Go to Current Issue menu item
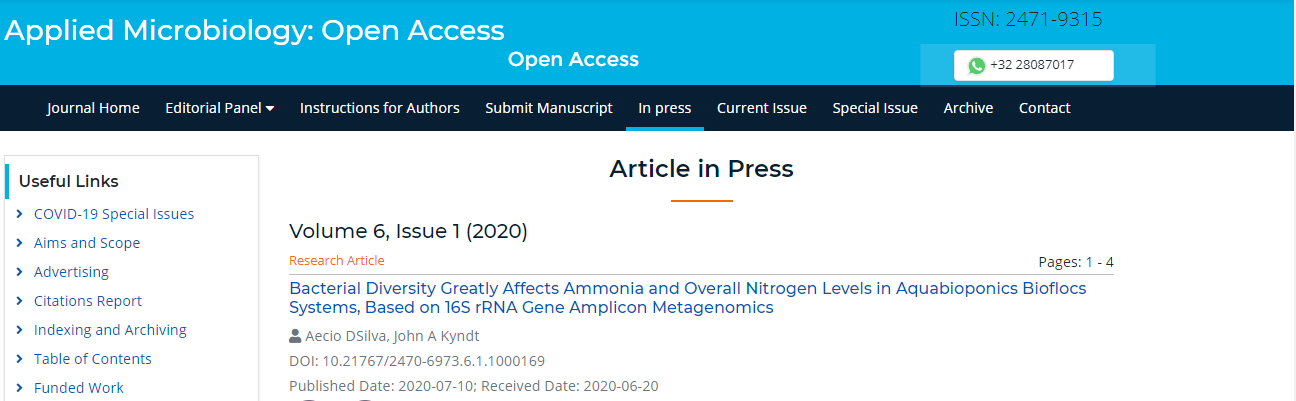Image resolution: width=1296 pixels, height=401 pixels. click(x=761, y=108)
